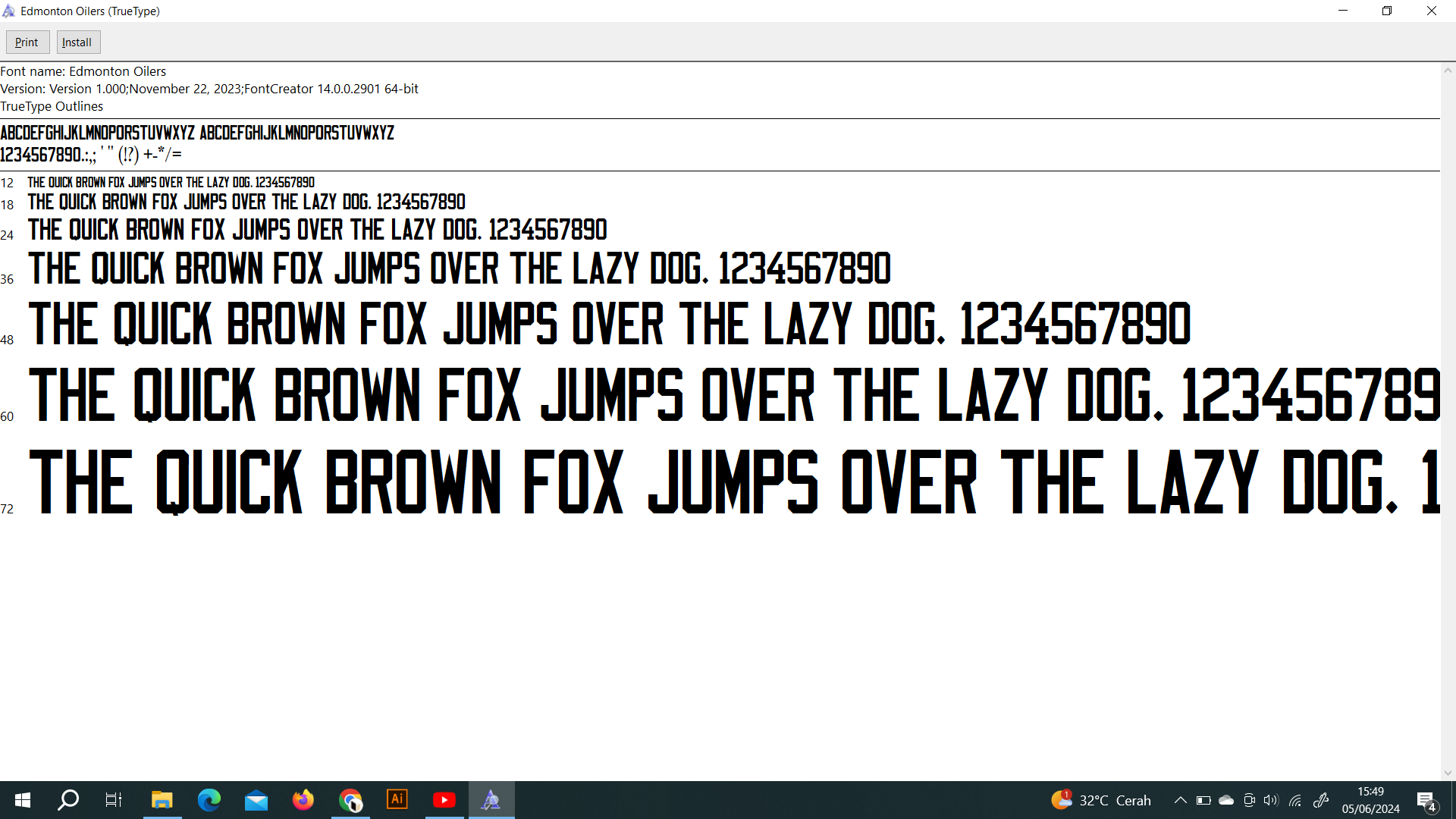
Task: Open Windows Start menu
Action: coord(23,800)
